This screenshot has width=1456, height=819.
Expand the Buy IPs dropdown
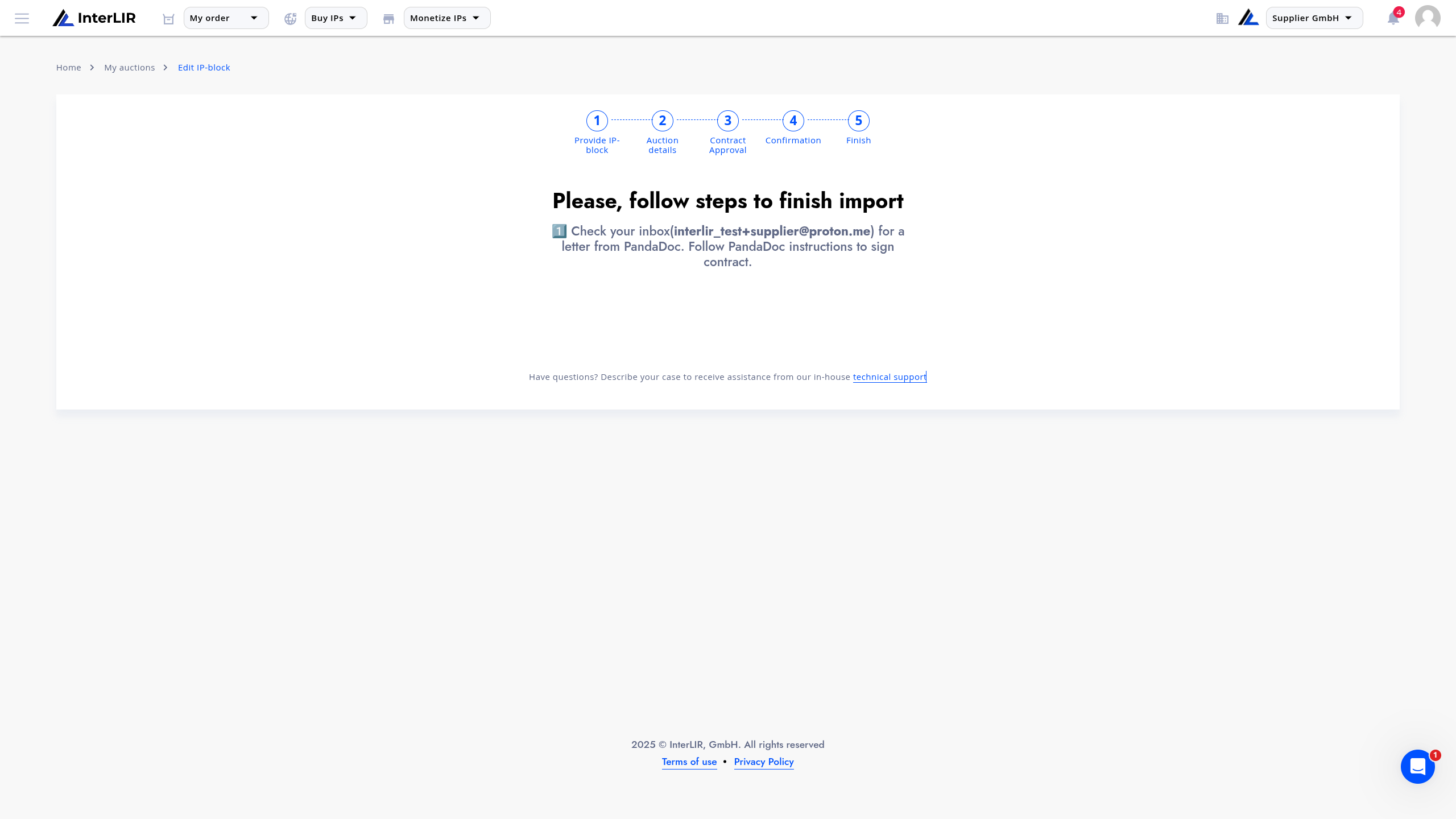pos(336,18)
